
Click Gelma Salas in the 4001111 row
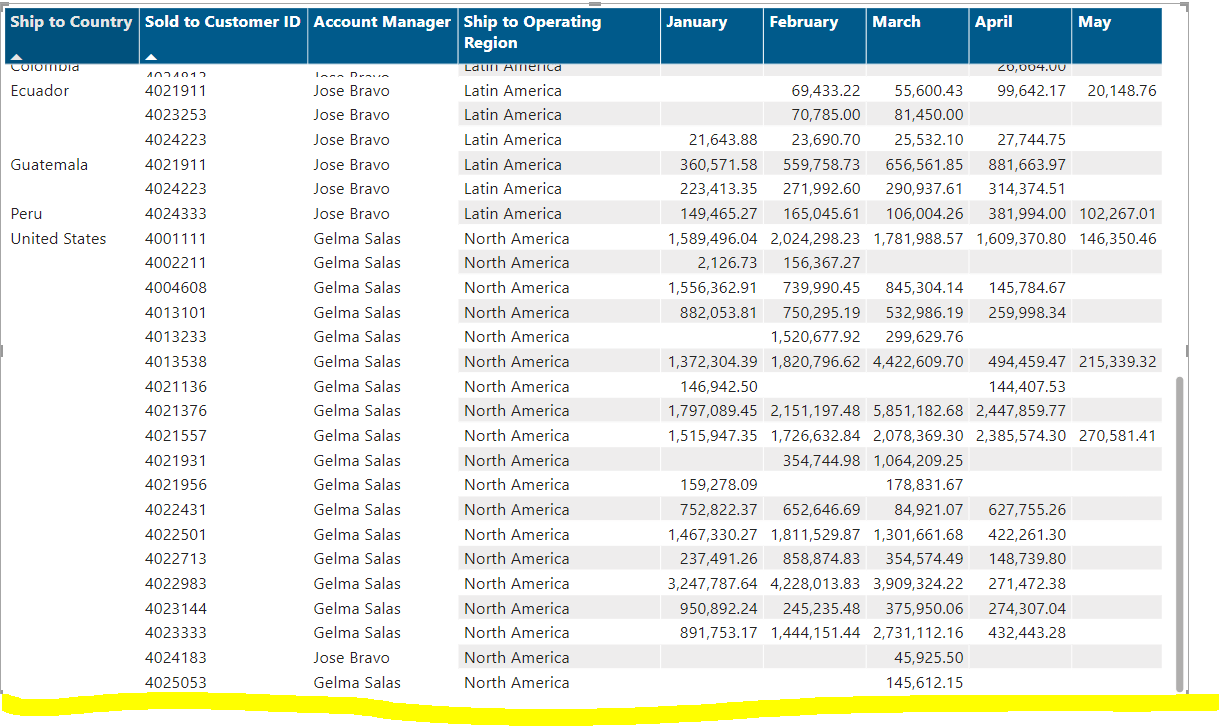click(357, 239)
